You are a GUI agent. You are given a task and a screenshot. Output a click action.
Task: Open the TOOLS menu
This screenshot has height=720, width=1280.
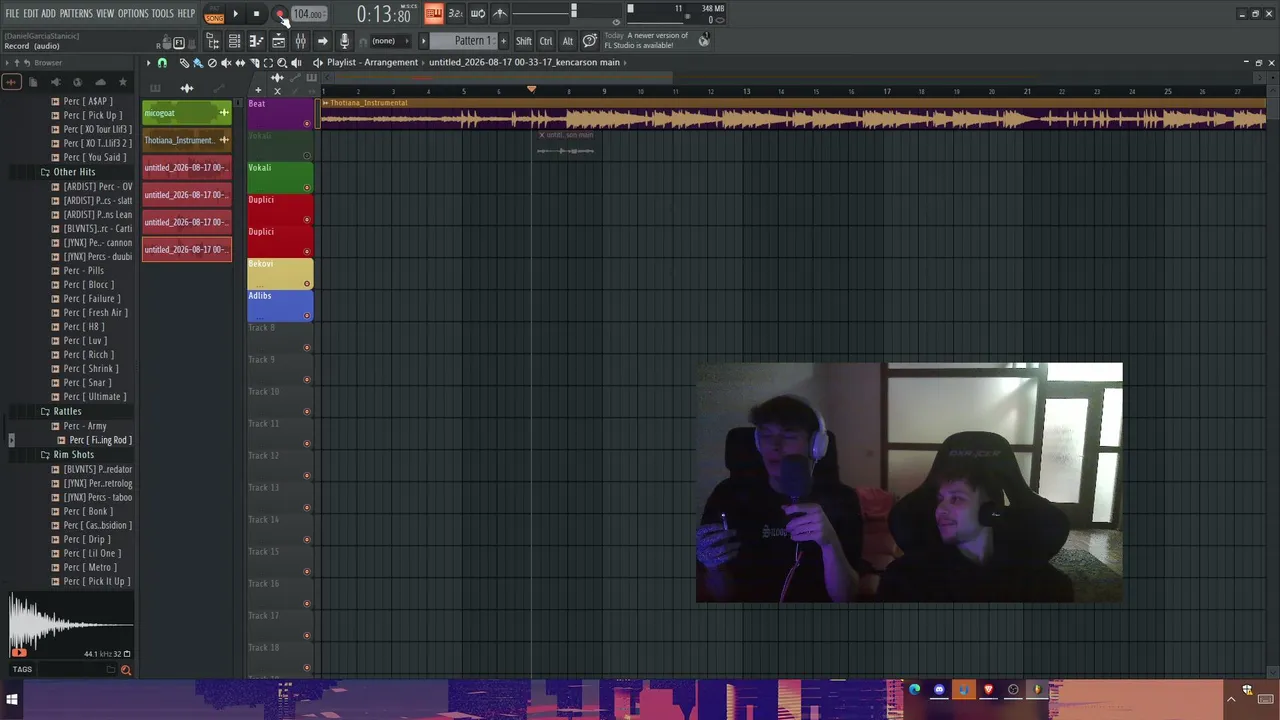[x=163, y=14]
